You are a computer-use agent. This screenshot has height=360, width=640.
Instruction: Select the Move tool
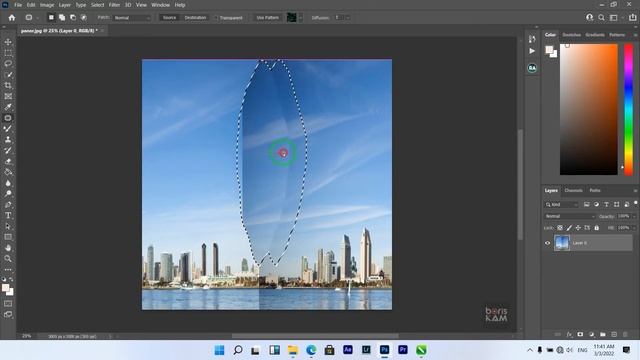[8, 42]
